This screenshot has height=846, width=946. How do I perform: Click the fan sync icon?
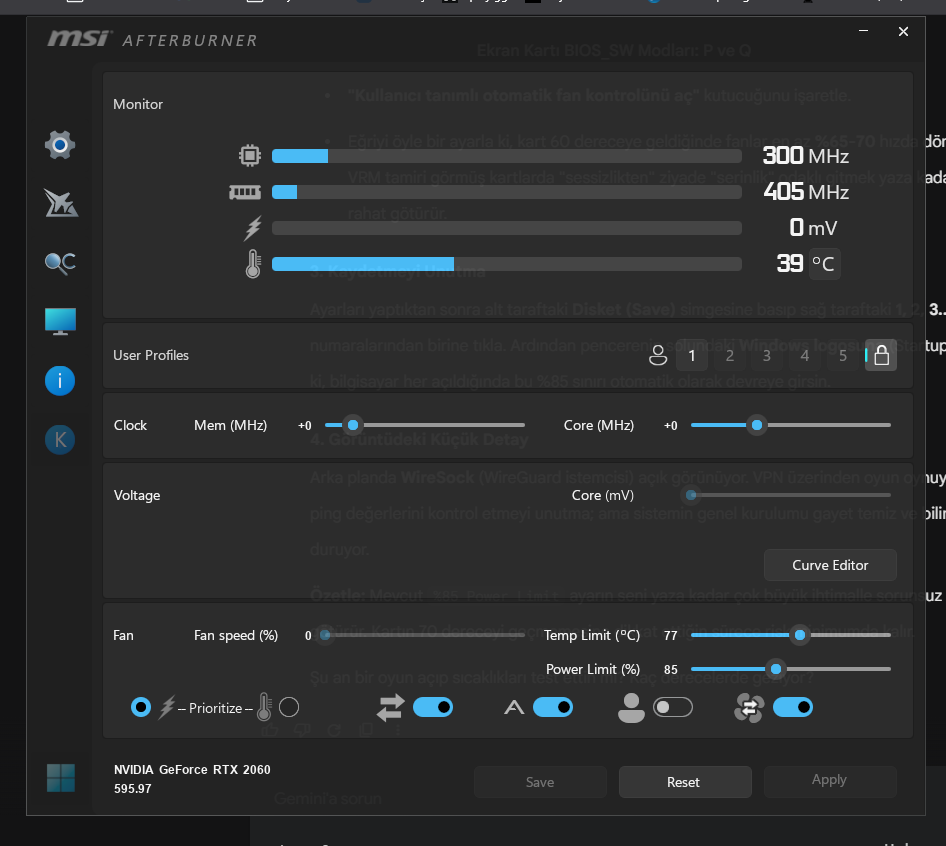749,707
